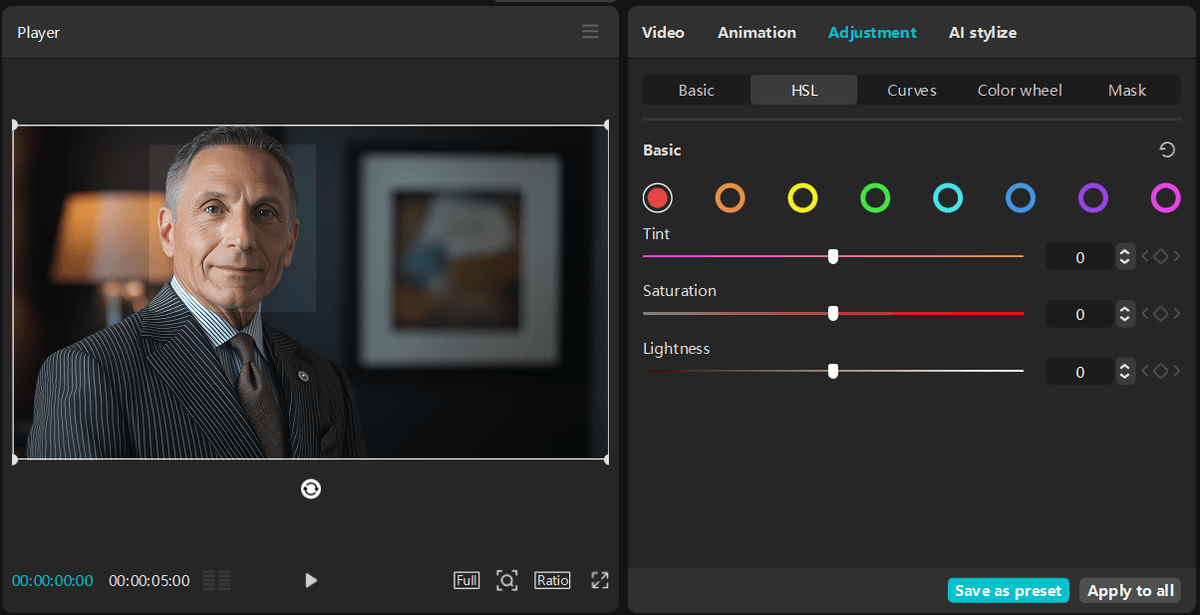Click the Apply to all button

pyautogui.click(x=1130, y=590)
